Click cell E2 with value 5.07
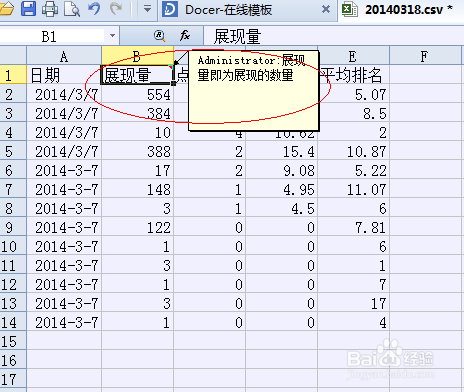This screenshot has width=464, height=392. [x=353, y=93]
